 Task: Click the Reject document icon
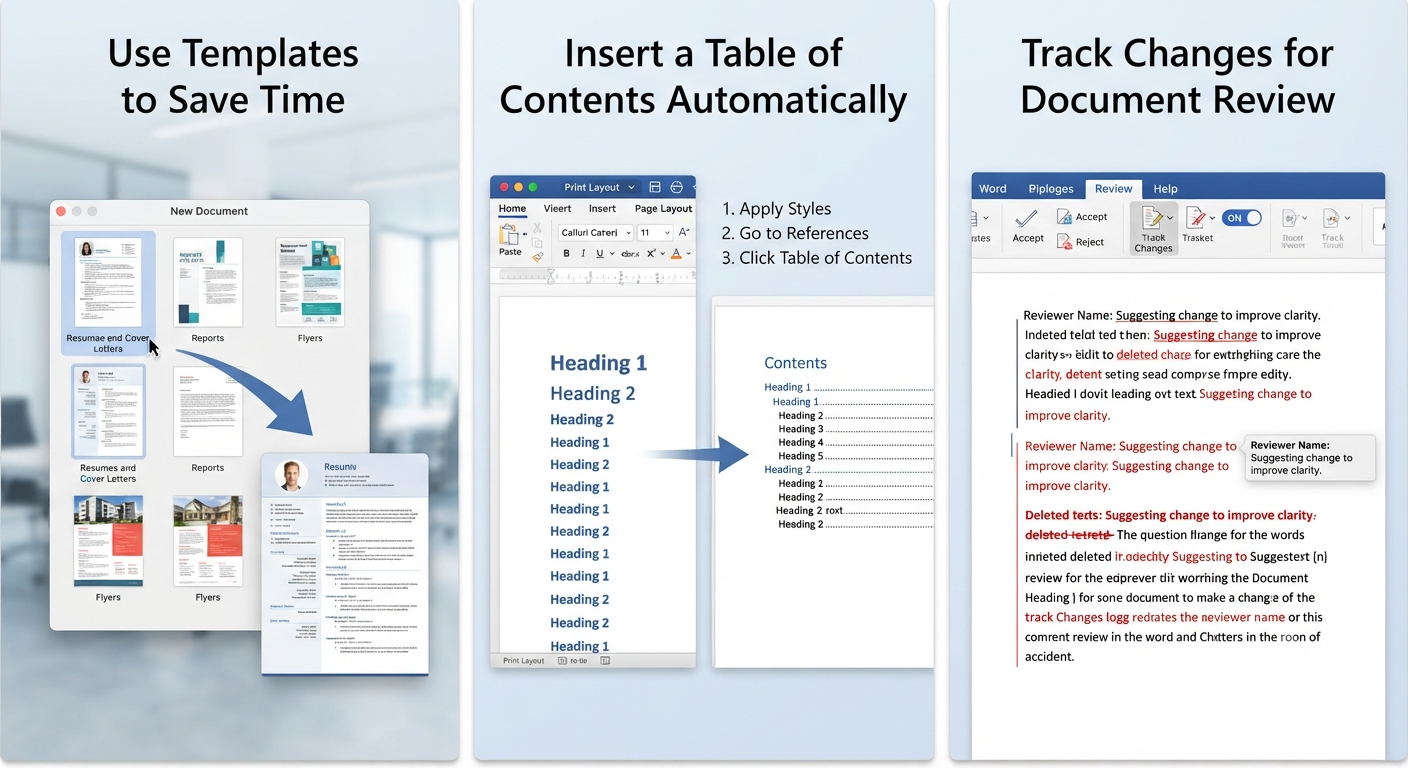click(x=1064, y=242)
